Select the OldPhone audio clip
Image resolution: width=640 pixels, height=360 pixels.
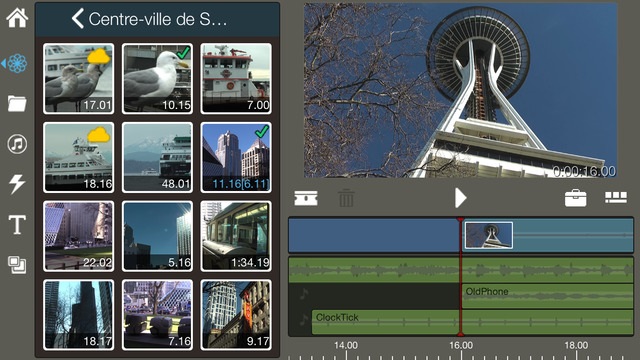pos(548,296)
